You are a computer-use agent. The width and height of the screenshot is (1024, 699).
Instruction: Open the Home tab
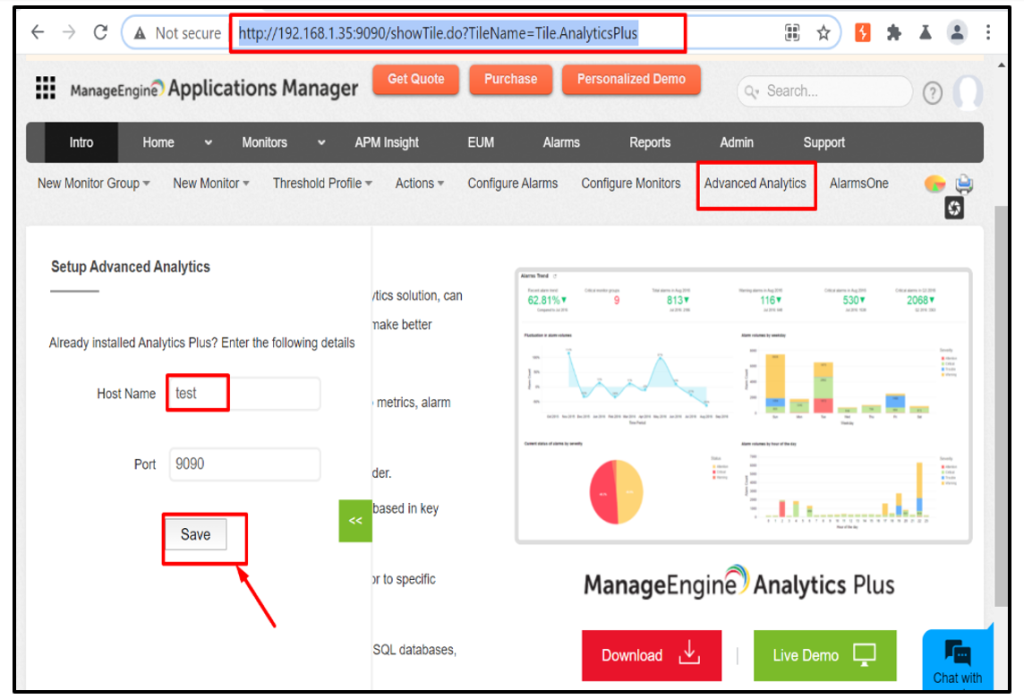(159, 142)
